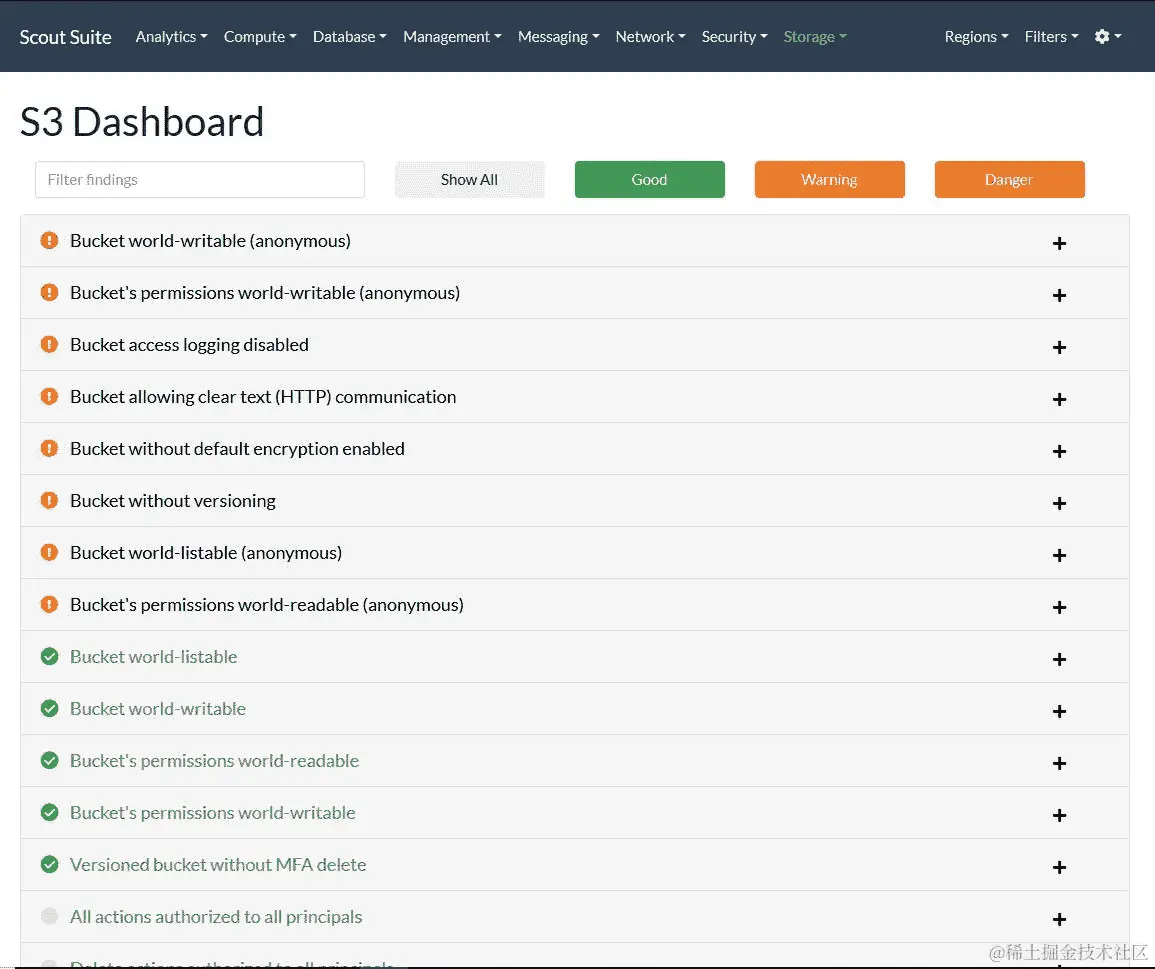This screenshot has width=1155, height=969.
Task: Open the Management menu
Action: click(x=452, y=36)
